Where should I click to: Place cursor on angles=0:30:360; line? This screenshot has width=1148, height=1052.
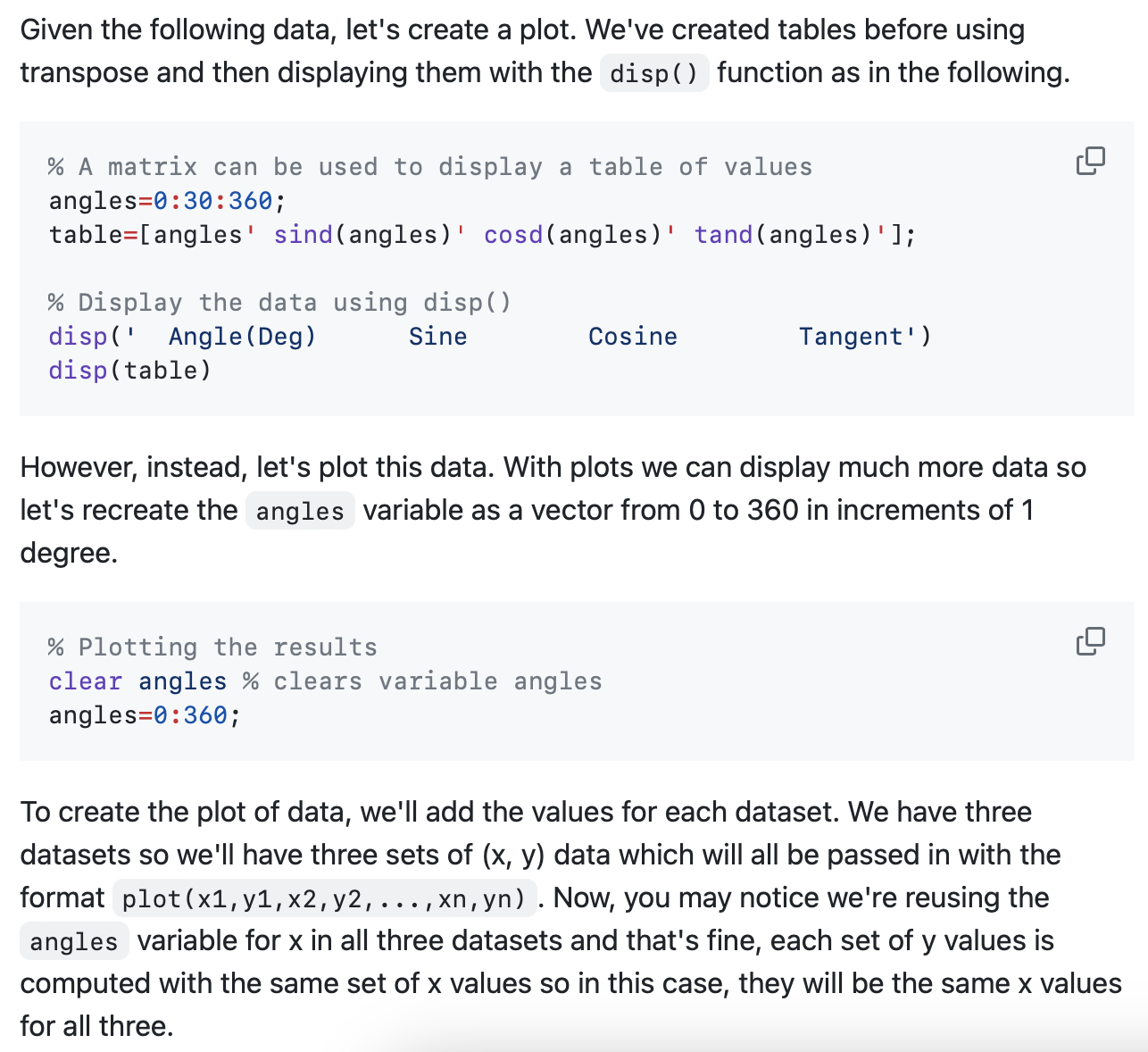point(167,201)
